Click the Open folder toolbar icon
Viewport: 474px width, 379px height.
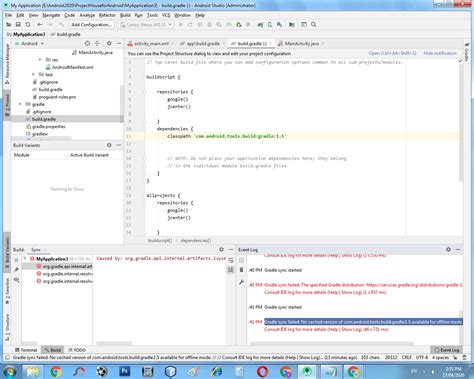[x=8, y=25]
